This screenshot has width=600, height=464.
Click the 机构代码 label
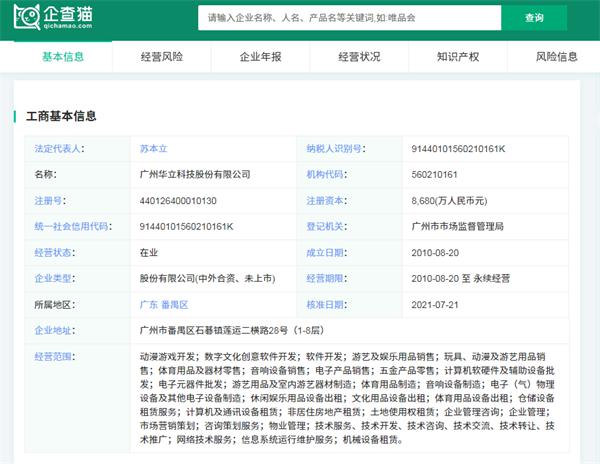[325, 174]
